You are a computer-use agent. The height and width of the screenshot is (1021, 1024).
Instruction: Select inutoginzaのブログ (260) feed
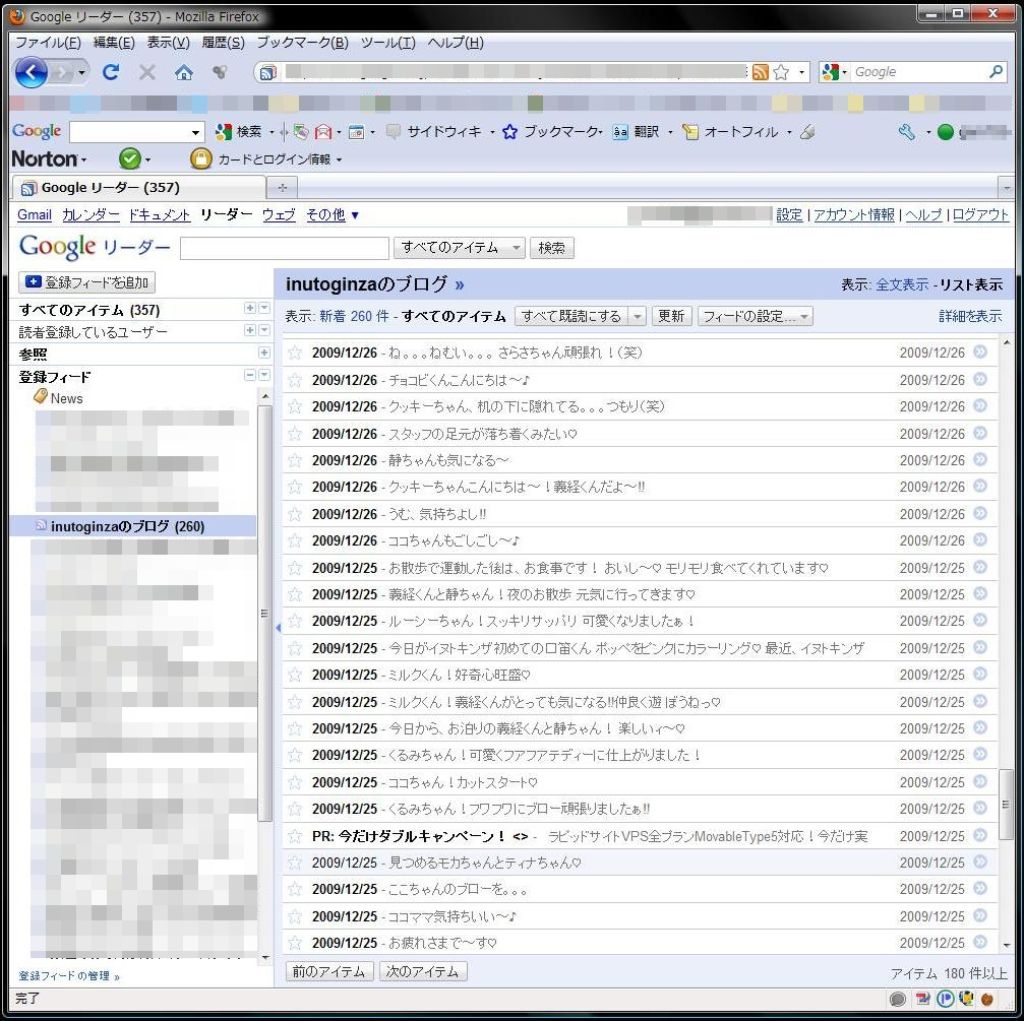click(x=133, y=527)
